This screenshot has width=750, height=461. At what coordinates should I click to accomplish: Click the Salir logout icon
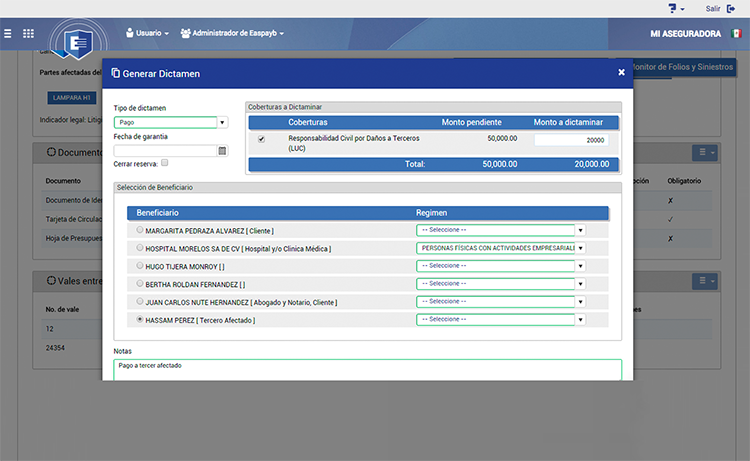coord(731,9)
